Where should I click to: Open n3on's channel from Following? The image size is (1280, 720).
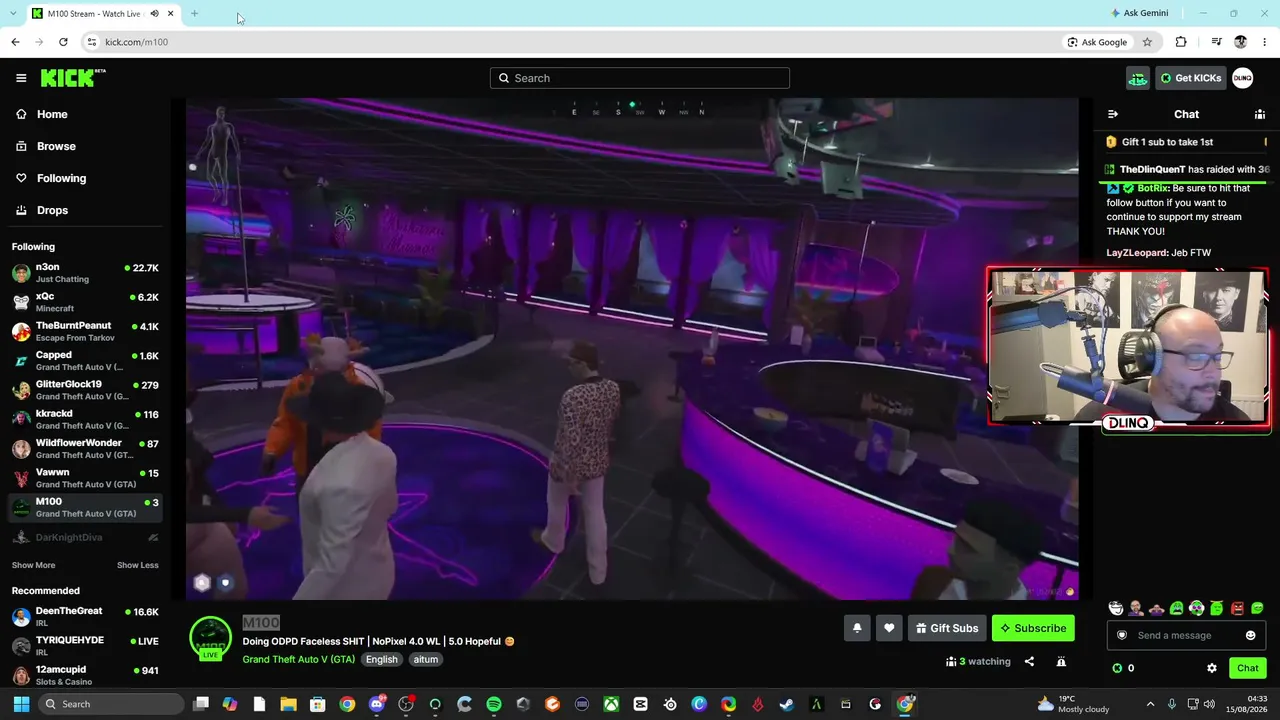85,273
